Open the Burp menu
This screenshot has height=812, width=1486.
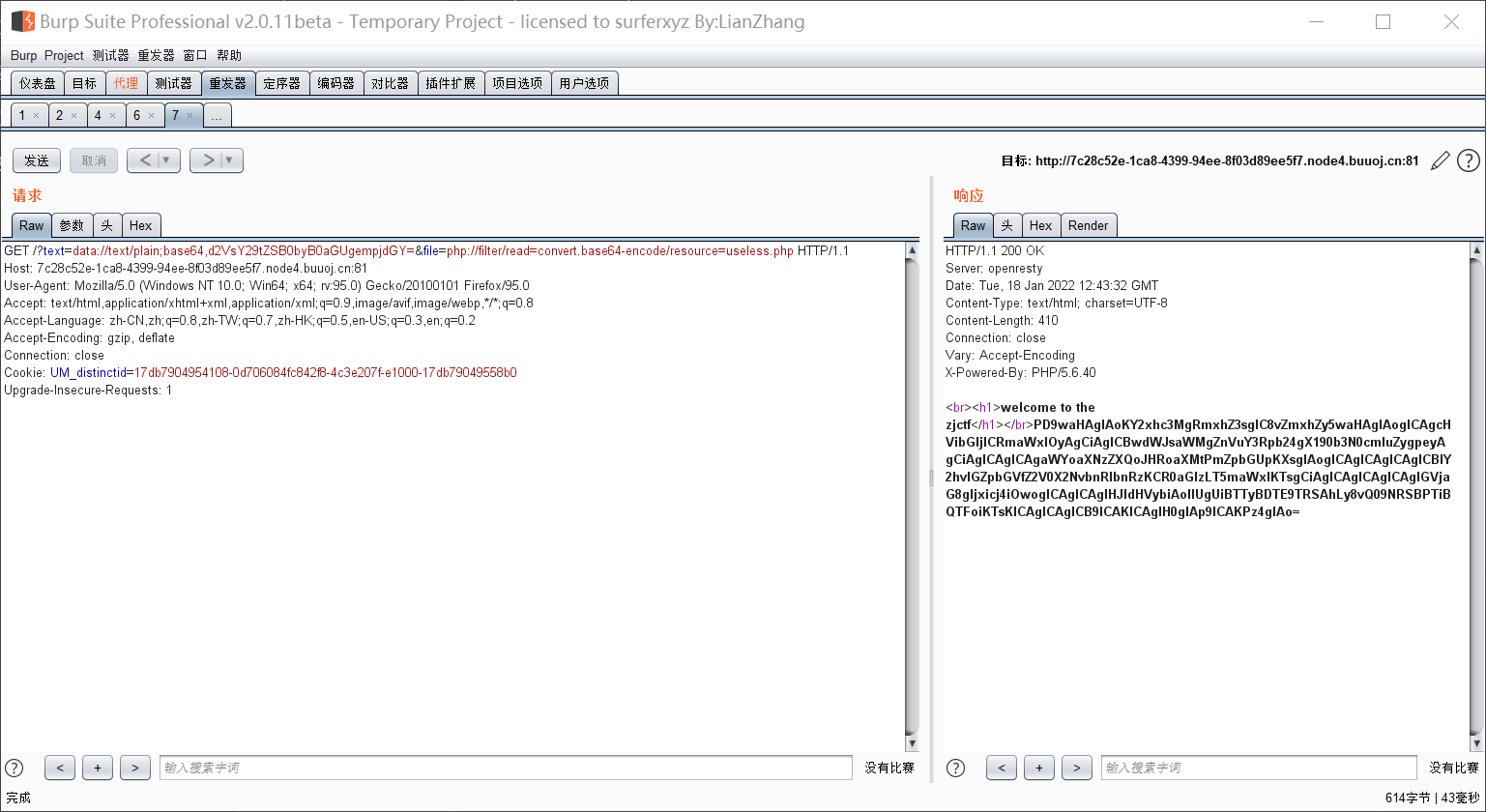[23, 56]
